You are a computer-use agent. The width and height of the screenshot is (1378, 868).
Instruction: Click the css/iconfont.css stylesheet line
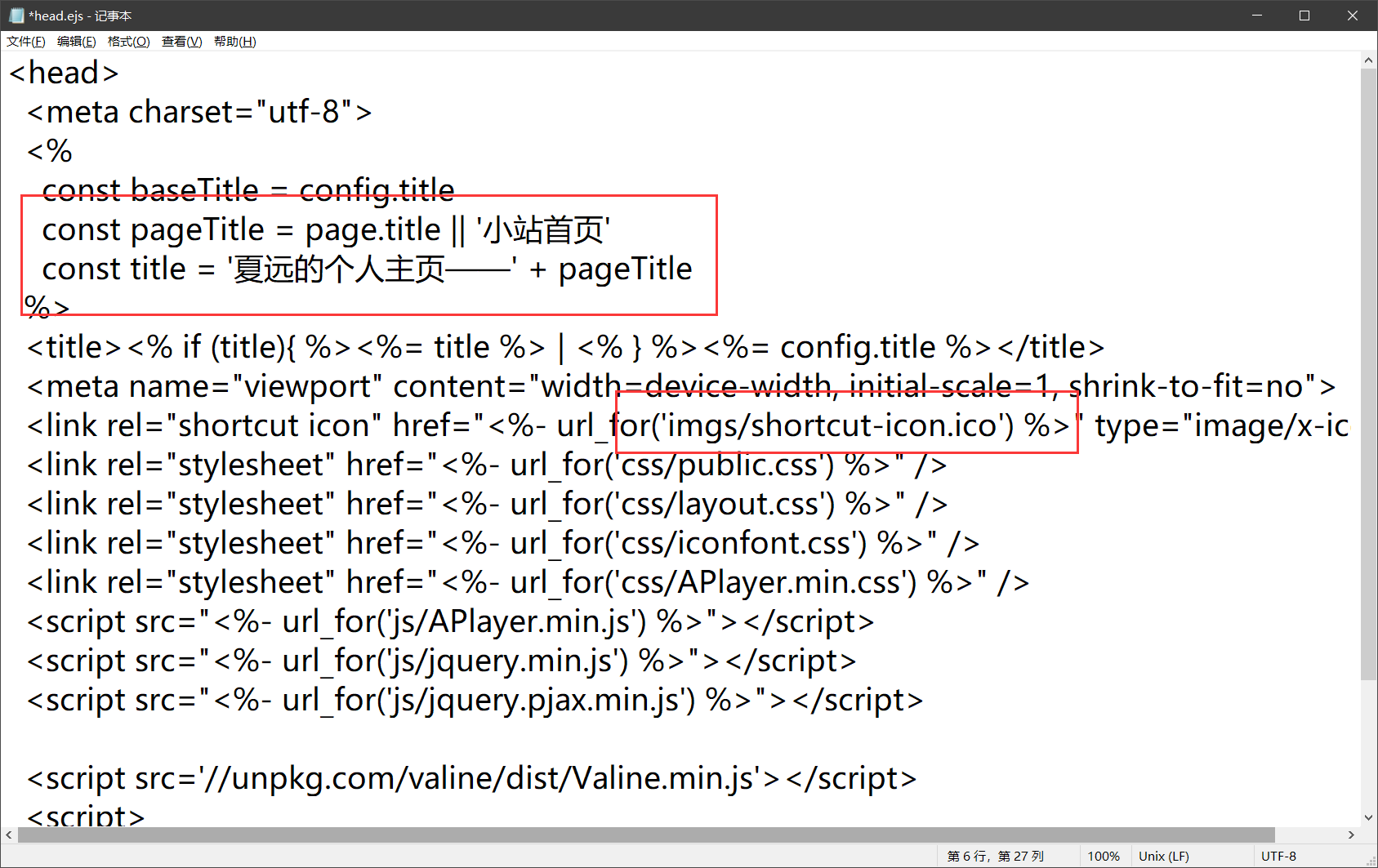(503, 543)
